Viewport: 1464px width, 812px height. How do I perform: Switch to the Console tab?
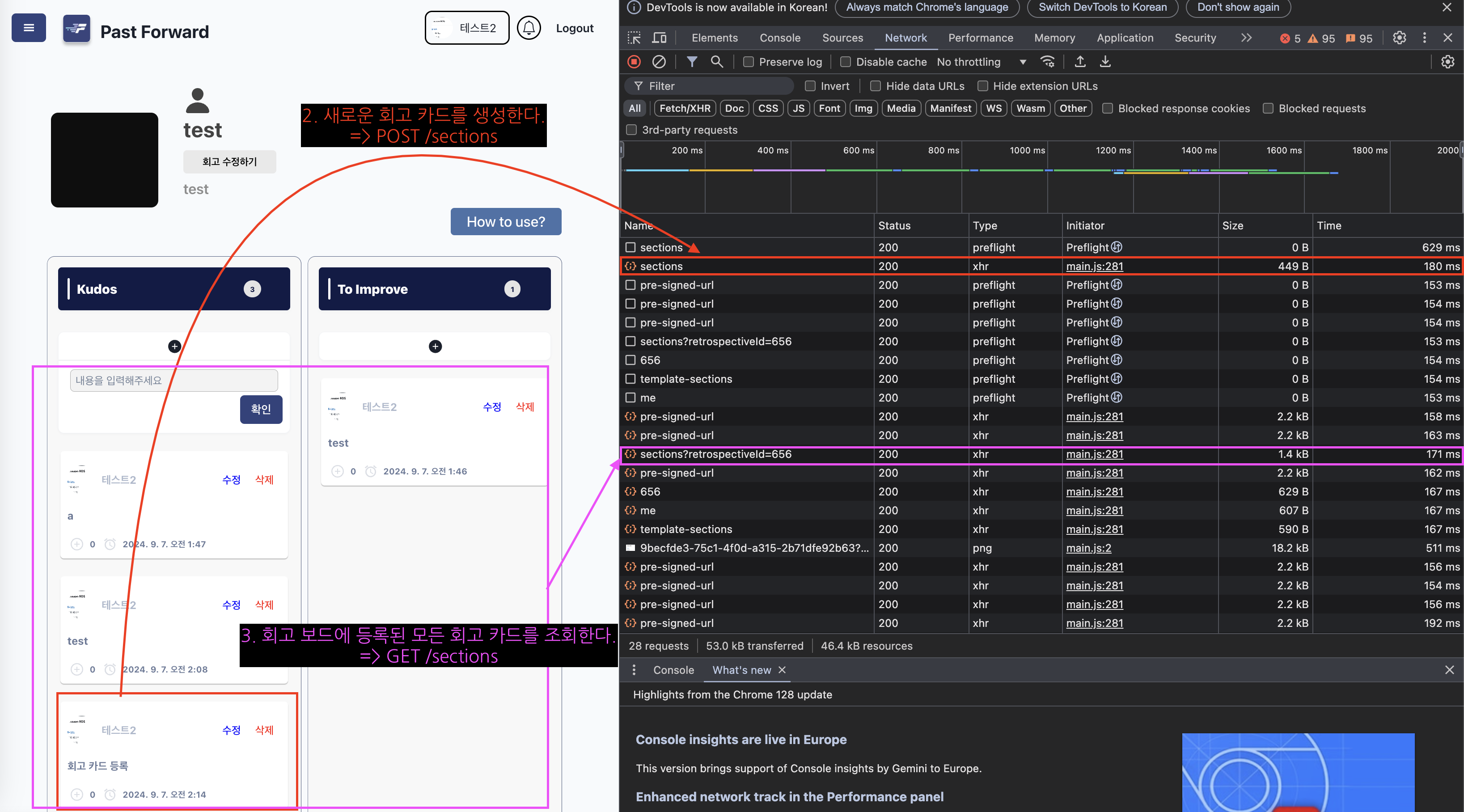(780, 38)
